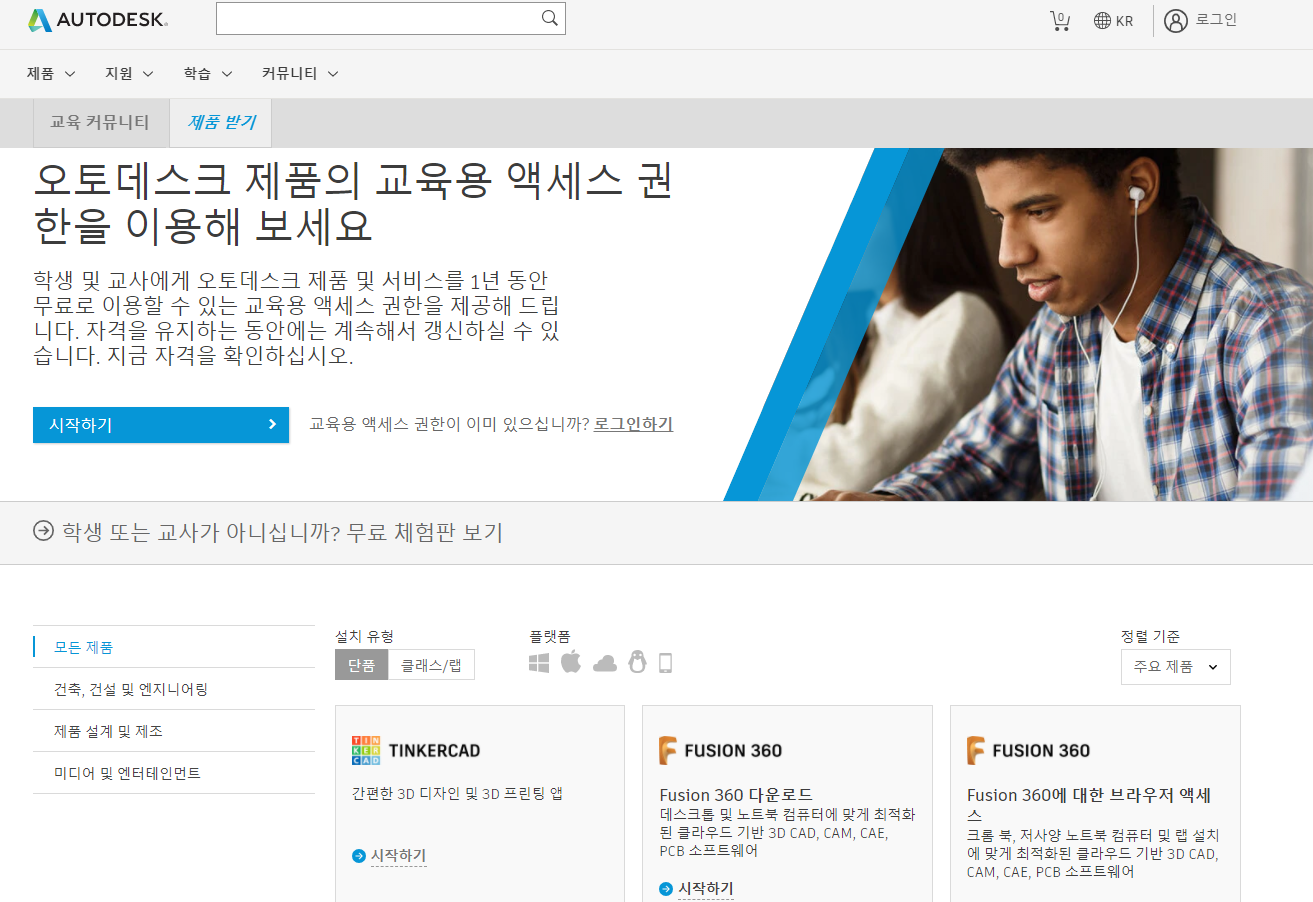Select 클래스/랩 installation type
Screen dimensions: 1313x902
[431, 665]
